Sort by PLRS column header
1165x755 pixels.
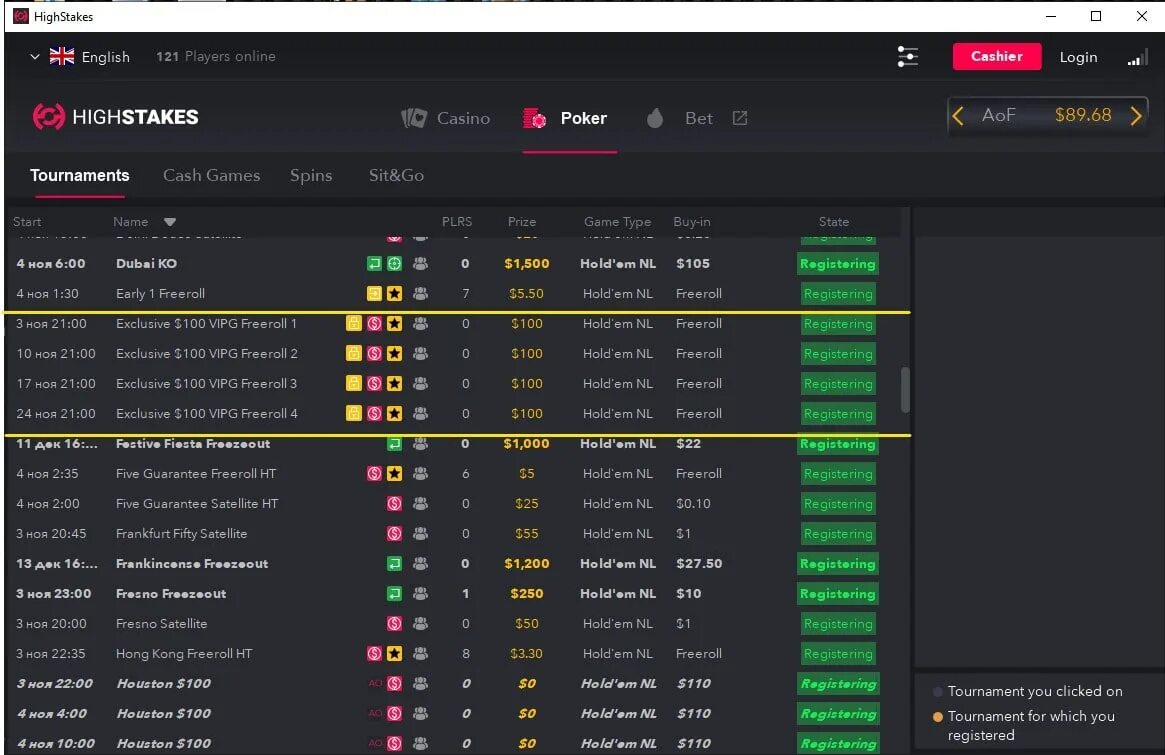[x=457, y=221]
